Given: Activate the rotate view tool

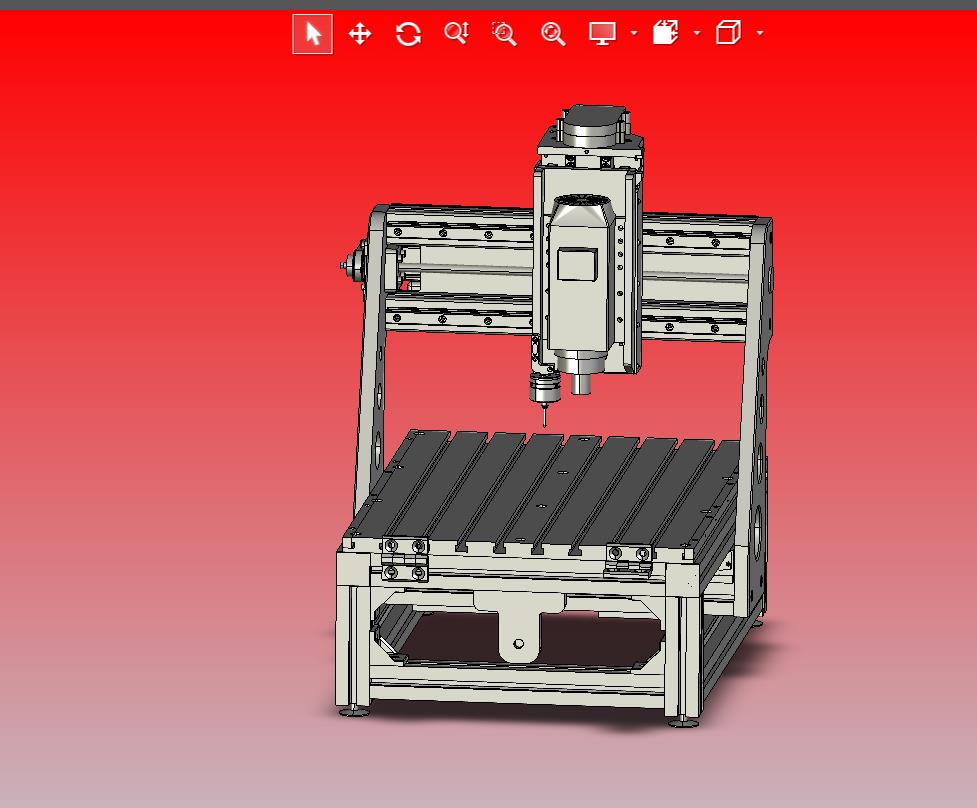Looking at the screenshot, I should coord(408,34).
